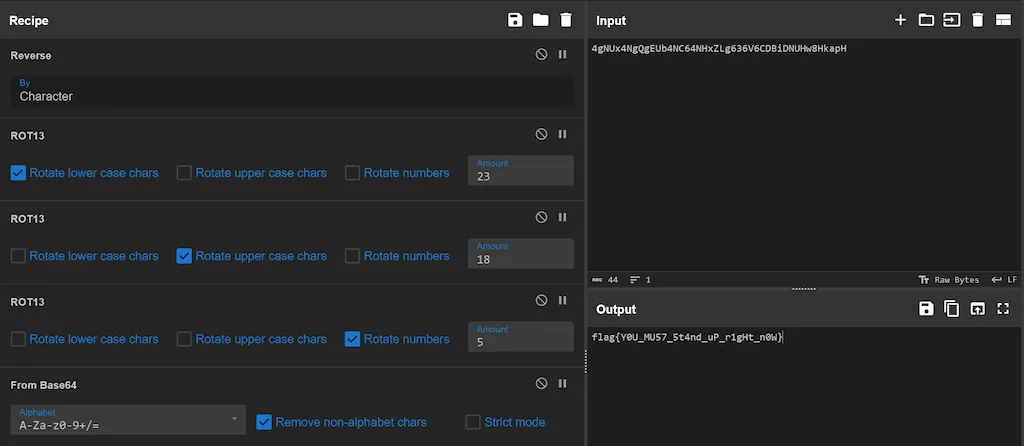Copy output to clipboard

pyautogui.click(x=952, y=309)
